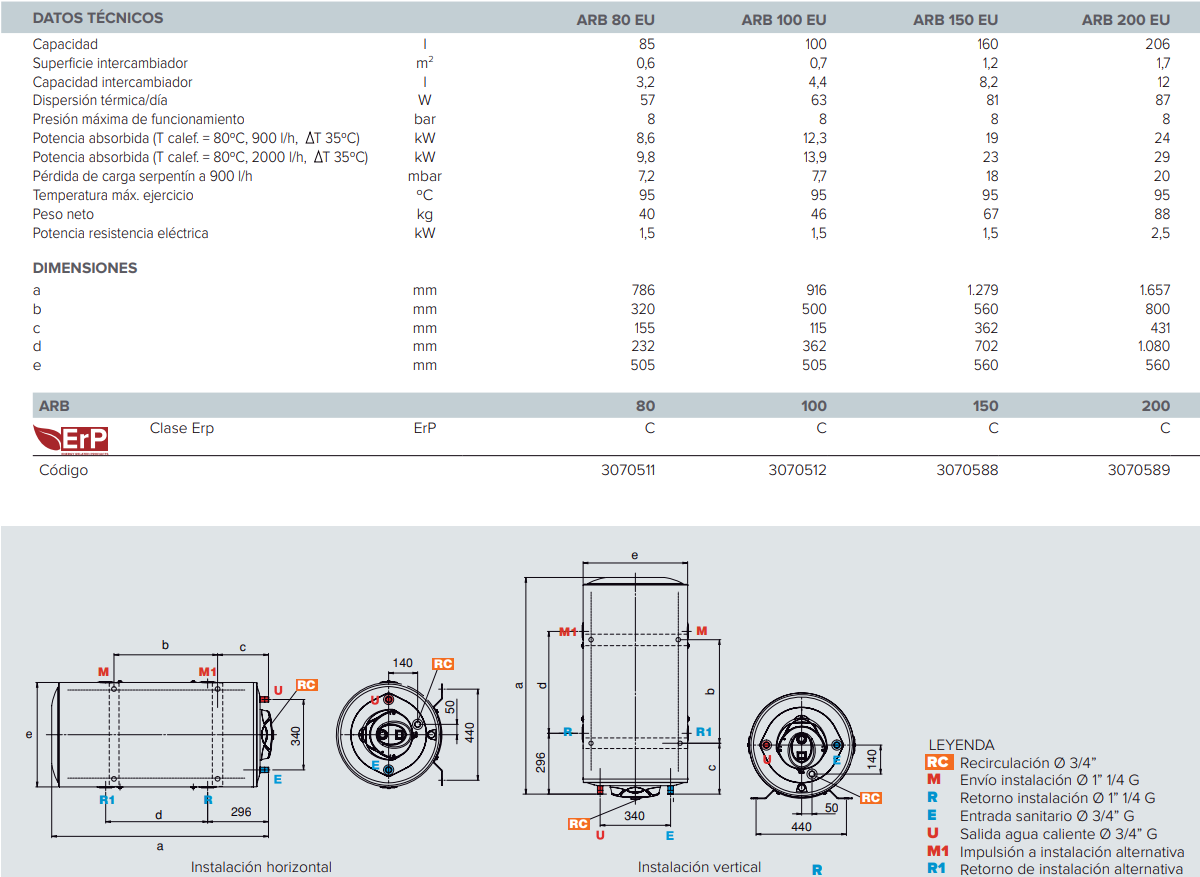Click product code 3070512
Screen dimensions: 1200x877
coord(797,470)
